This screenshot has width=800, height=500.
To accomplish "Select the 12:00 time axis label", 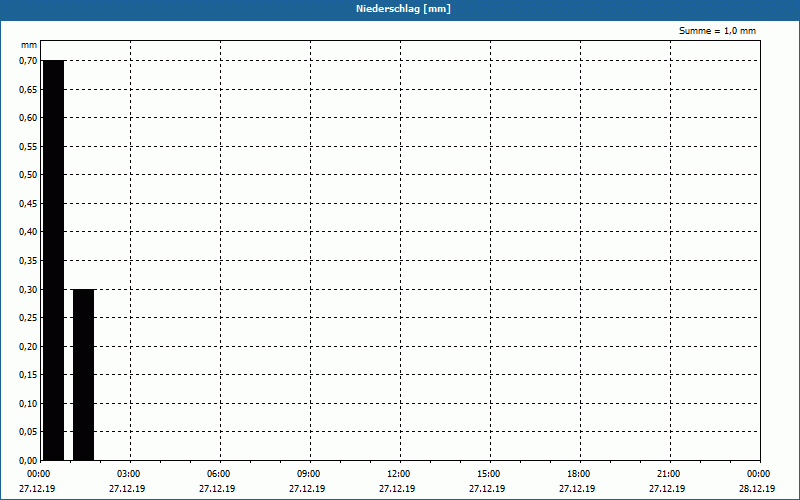I will 398,474.
